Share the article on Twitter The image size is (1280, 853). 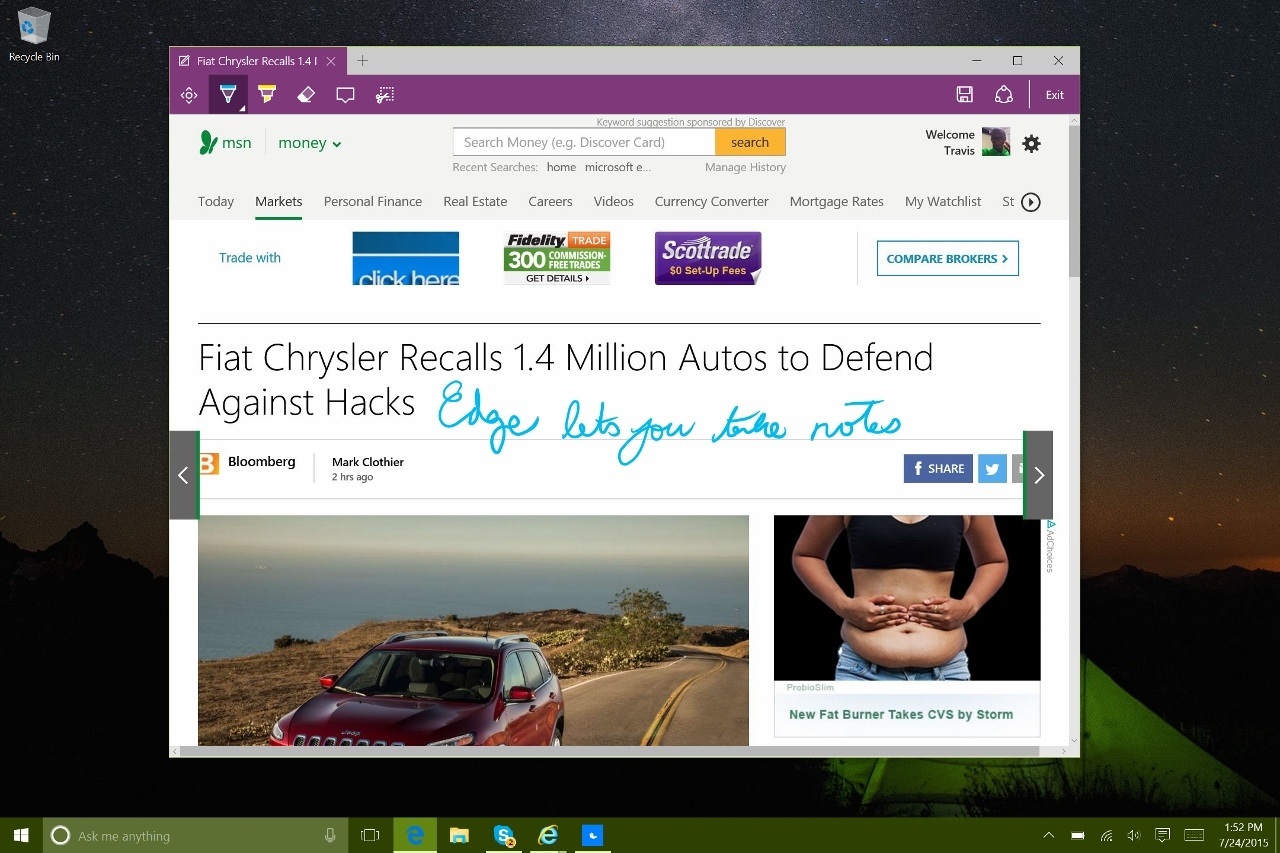click(x=992, y=468)
